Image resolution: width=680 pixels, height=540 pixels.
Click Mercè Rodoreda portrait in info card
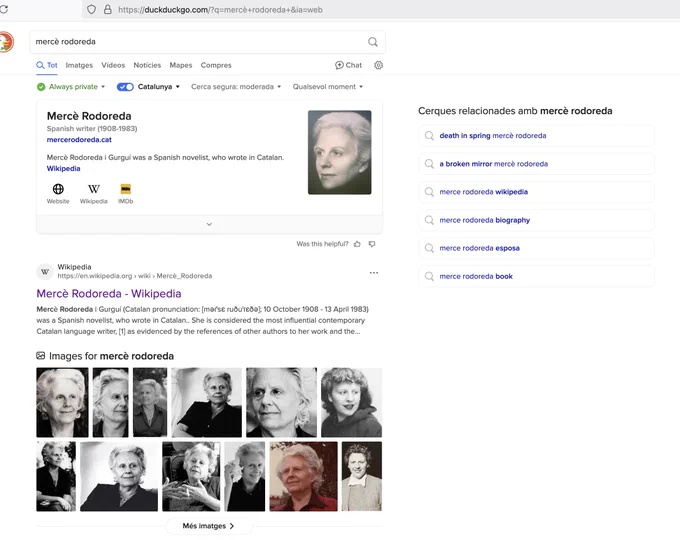(340, 152)
